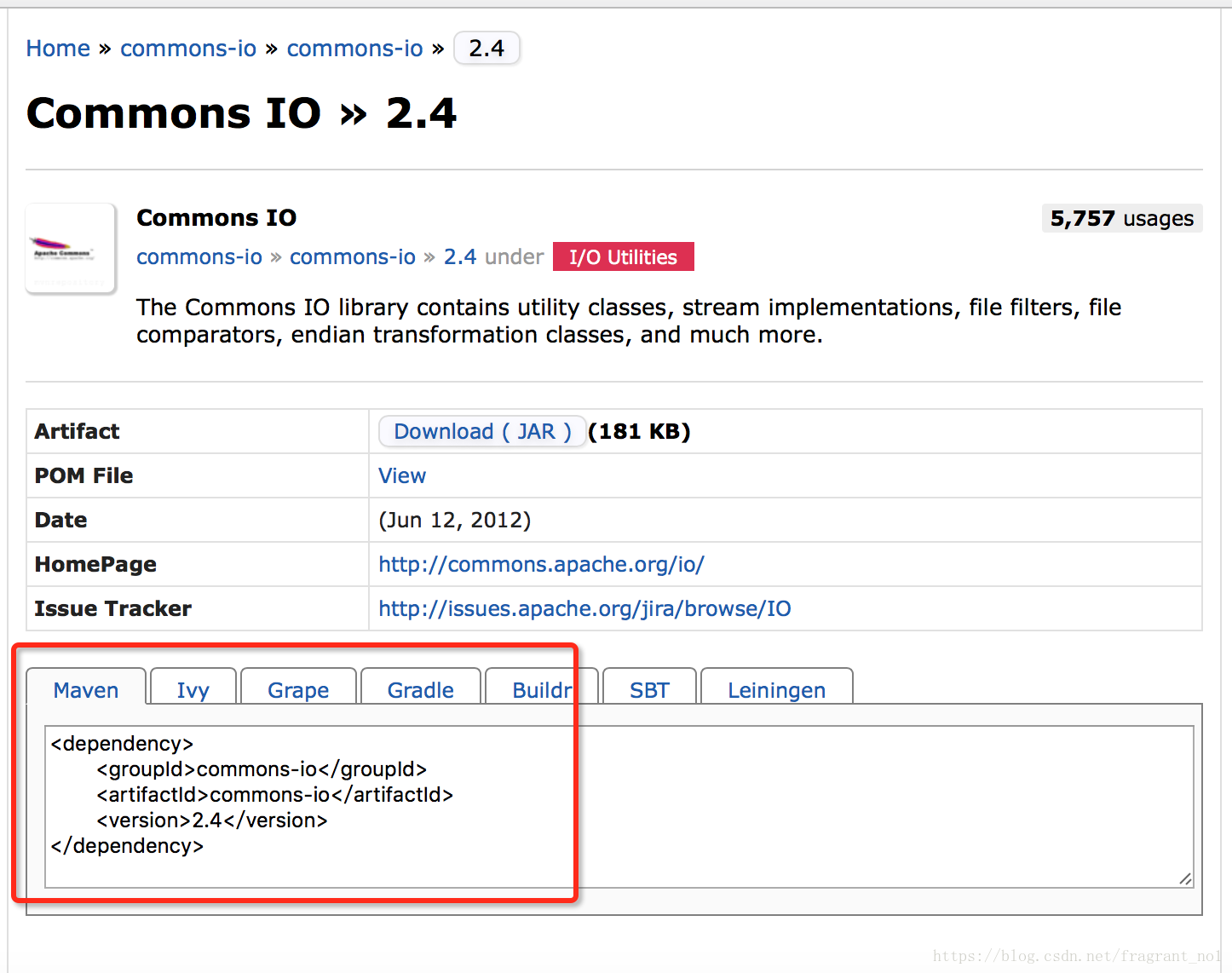Click the I/O Utilities category tag

(x=624, y=256)
